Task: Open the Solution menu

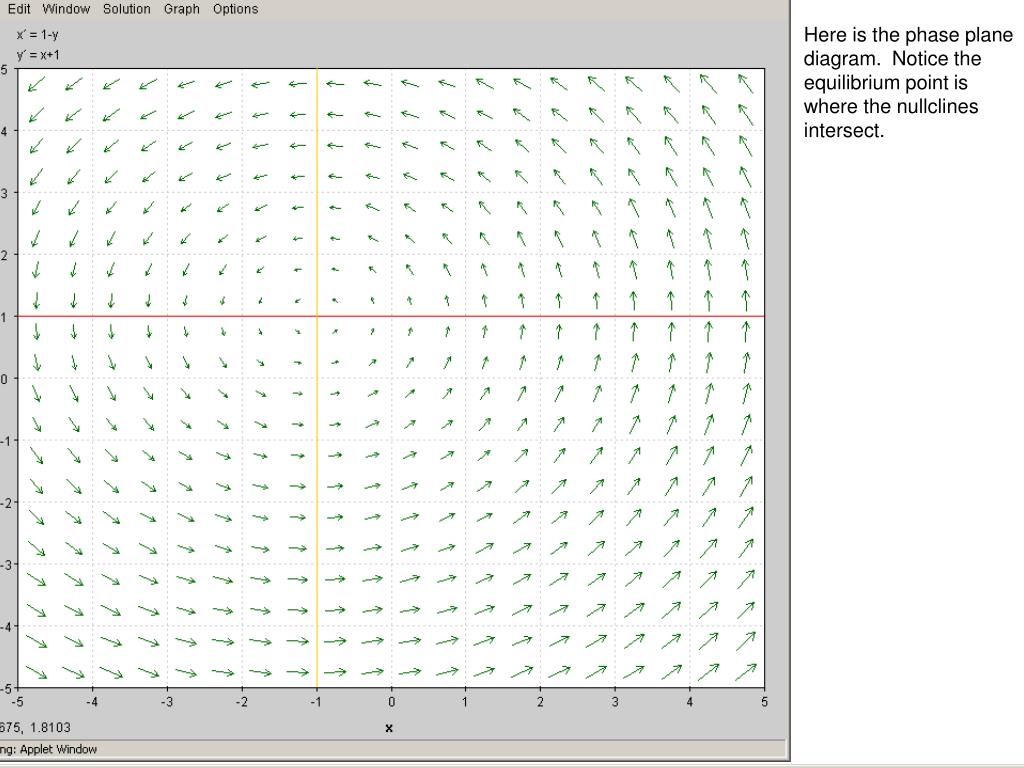Action: [x=127, y=9]
